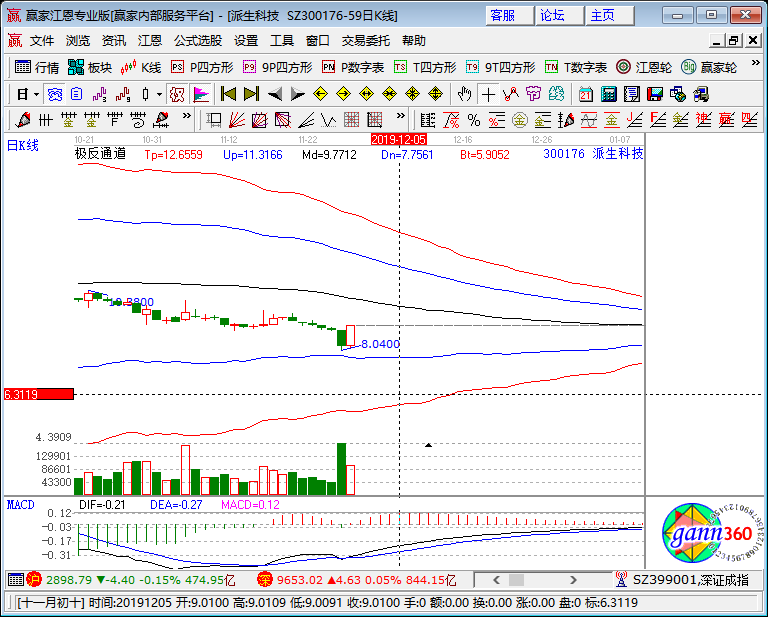768x617 pixels.
Task: Click yellow diamond left-arrow shift icon
Action: pyautogui.click(x=320, y=94)
